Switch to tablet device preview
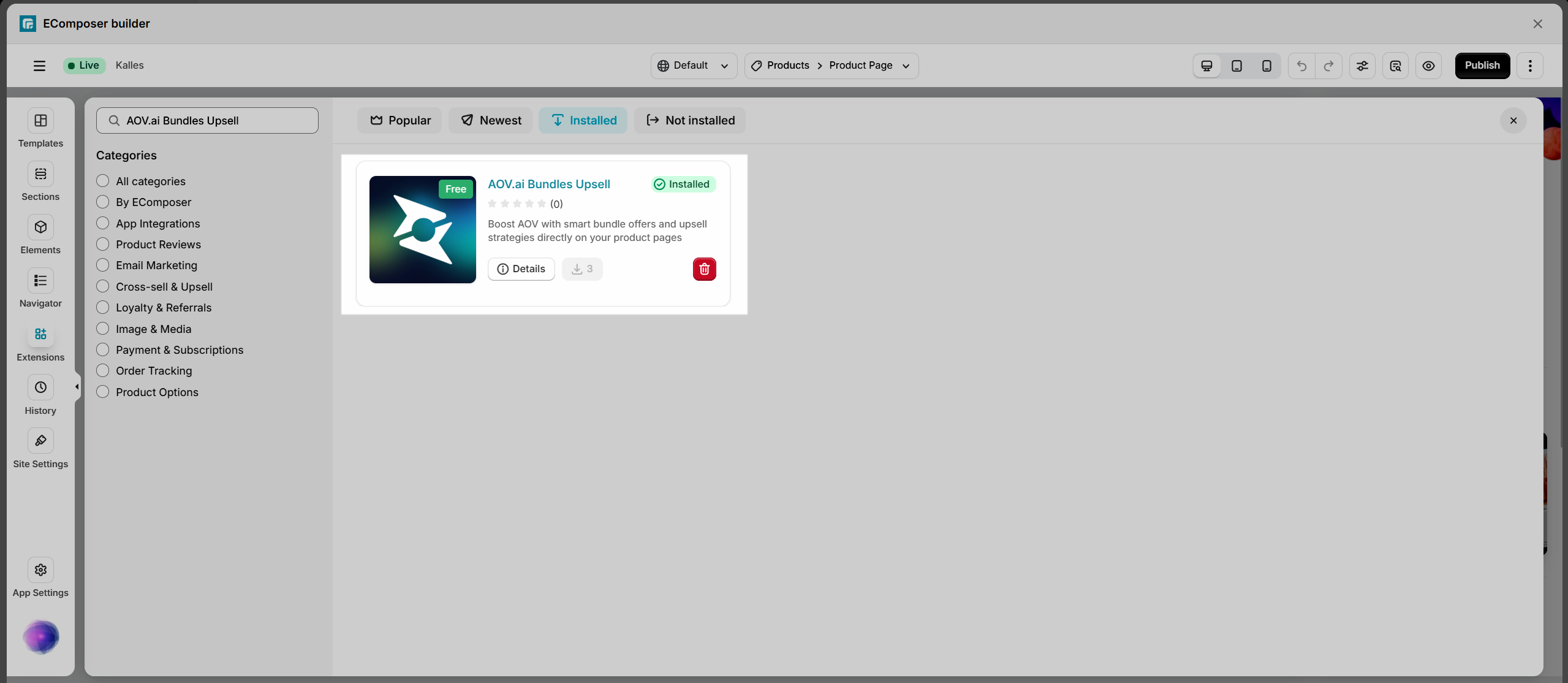The image size is (1568, 683). 1237,66
